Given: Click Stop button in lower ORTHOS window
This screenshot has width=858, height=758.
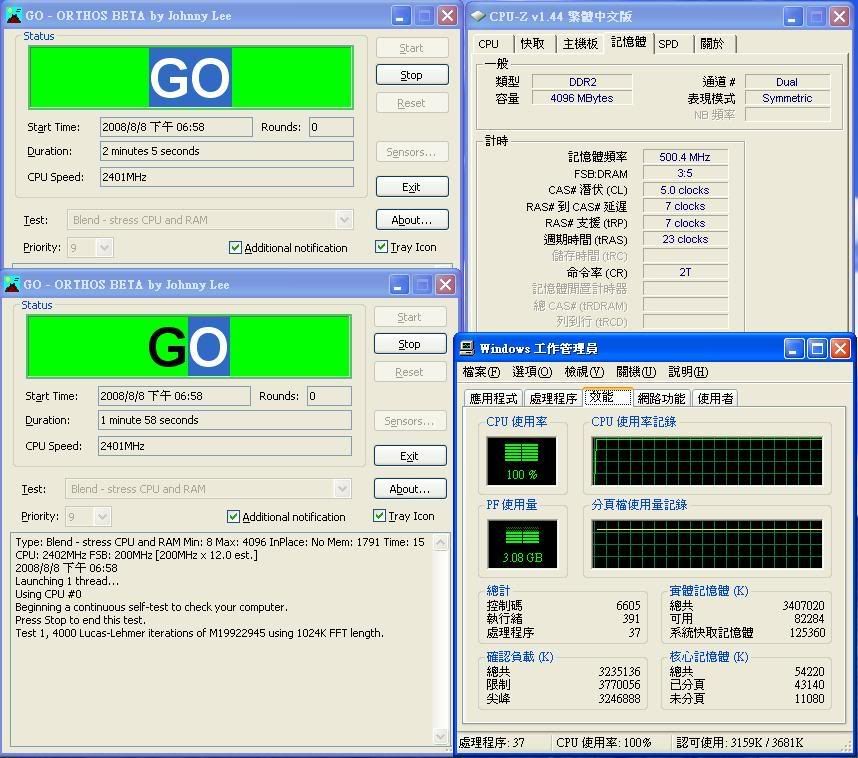Looking at the screenshot, I should pos(410,344).
